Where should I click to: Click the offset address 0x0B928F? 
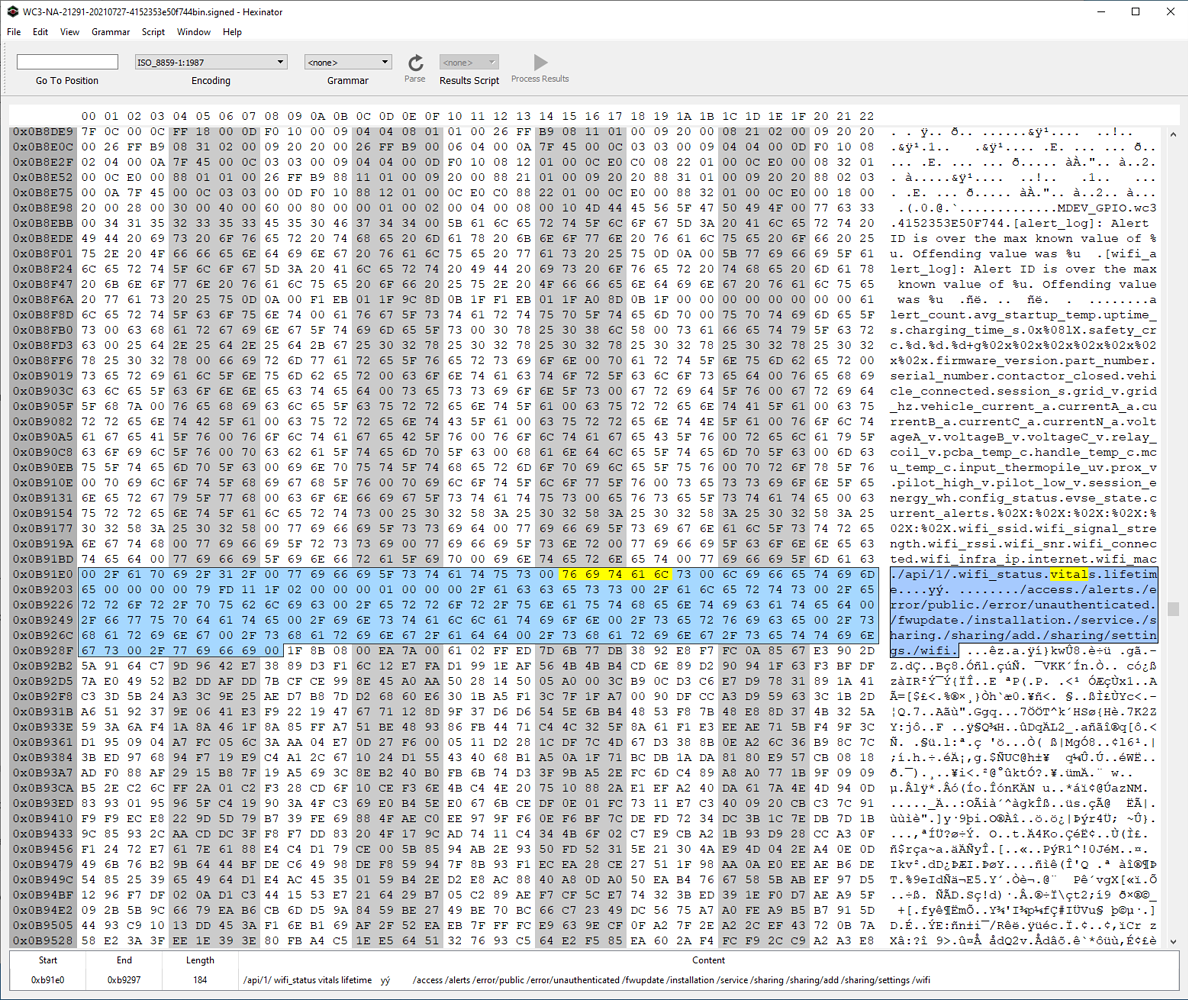[42, 651]
